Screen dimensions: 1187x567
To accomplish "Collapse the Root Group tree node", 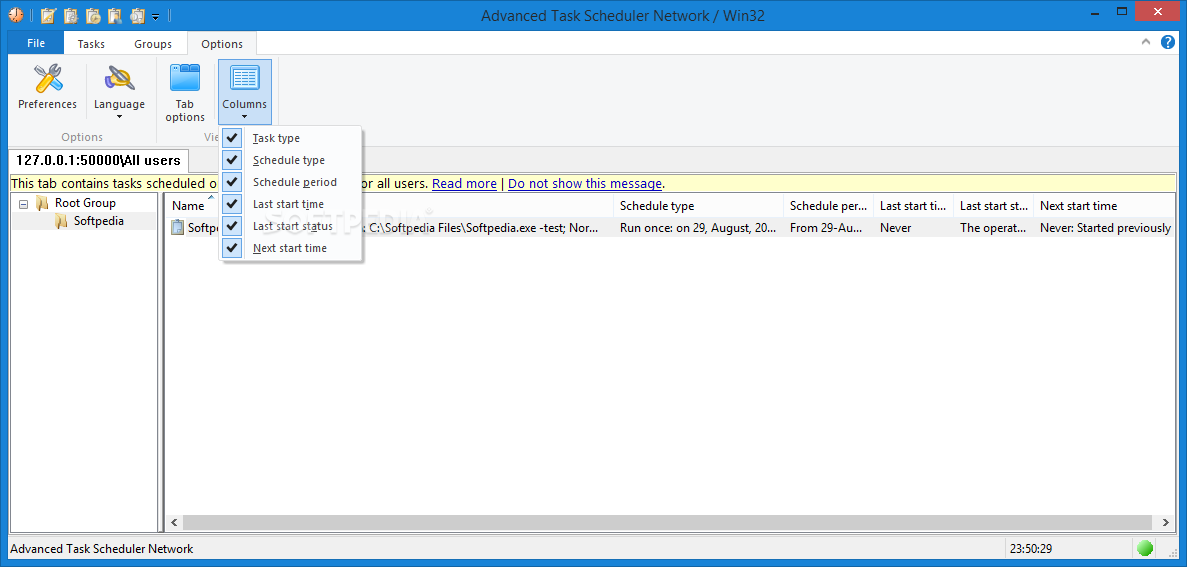I will coord(23,204).
